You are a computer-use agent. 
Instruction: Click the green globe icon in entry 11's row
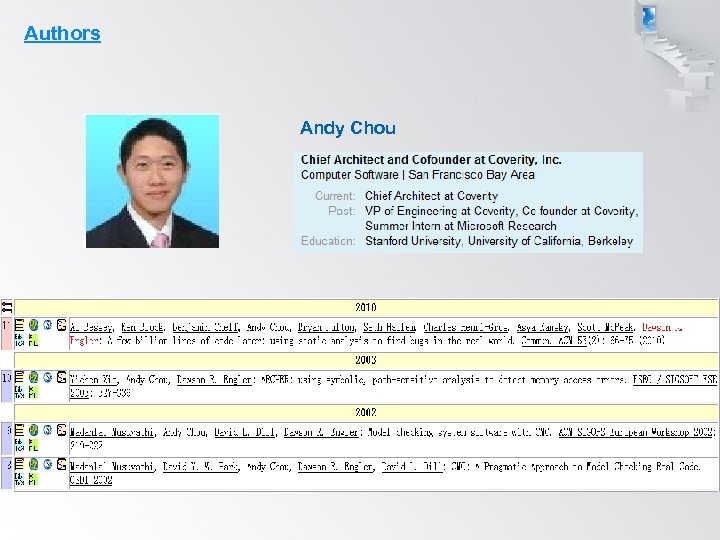33,325
